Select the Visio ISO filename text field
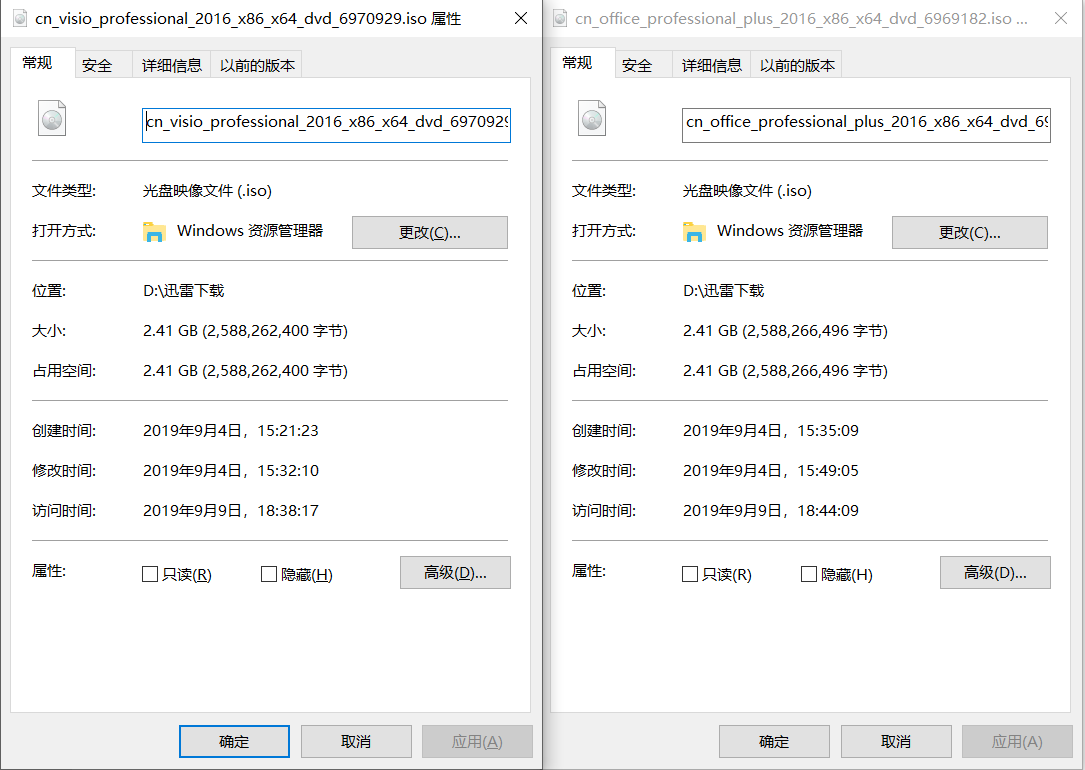 (325, 124)
